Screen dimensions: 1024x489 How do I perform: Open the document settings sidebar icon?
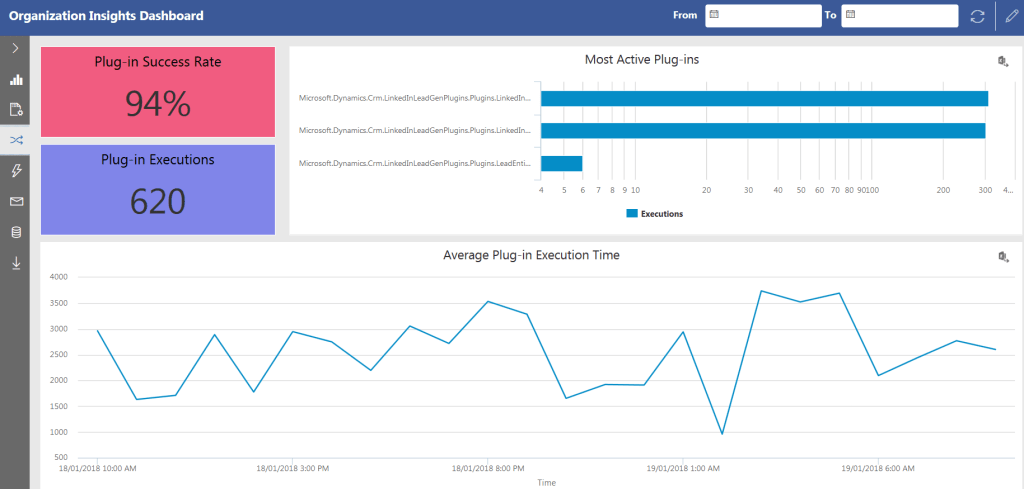[x=15, y=109]
